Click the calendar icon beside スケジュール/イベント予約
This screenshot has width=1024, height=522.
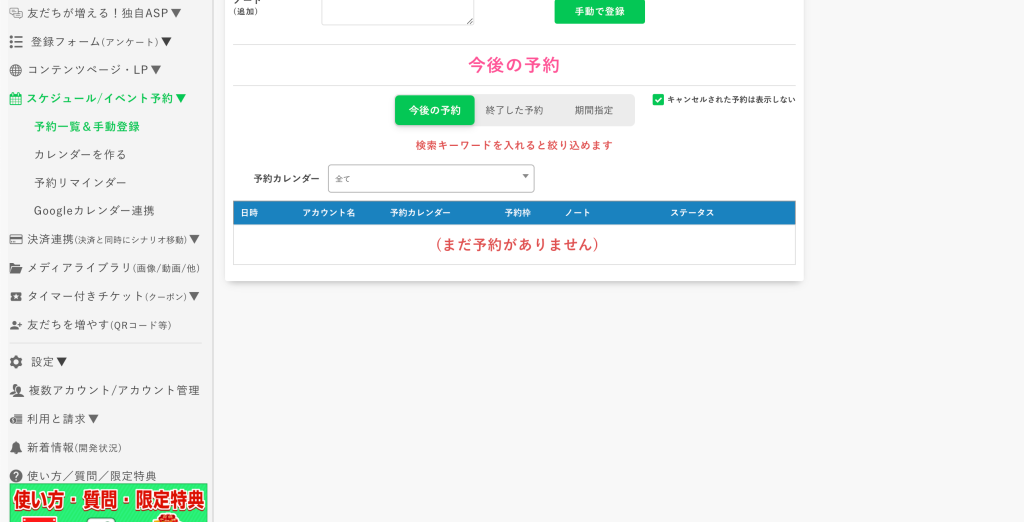point(16,99)
